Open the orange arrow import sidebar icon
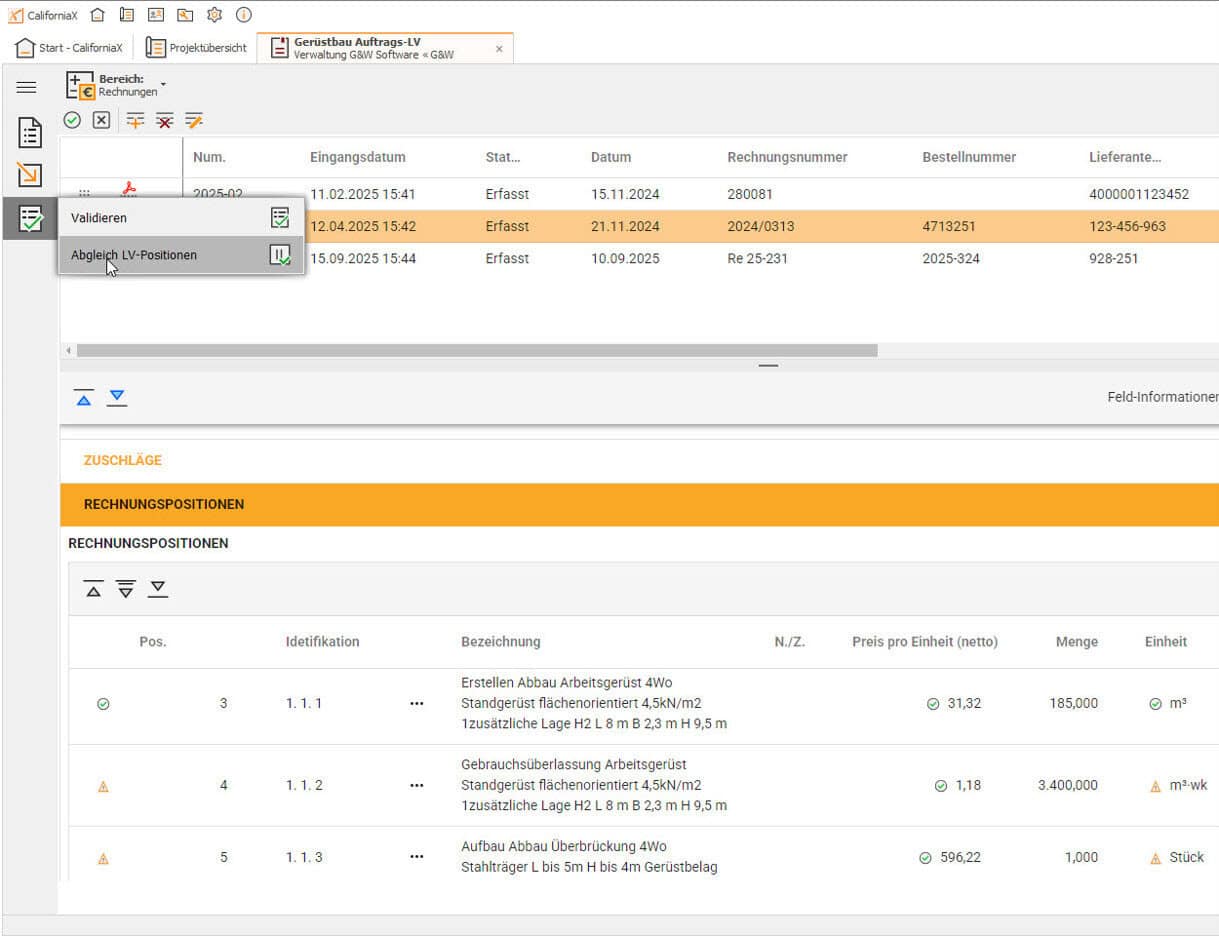 pos(30,174)
